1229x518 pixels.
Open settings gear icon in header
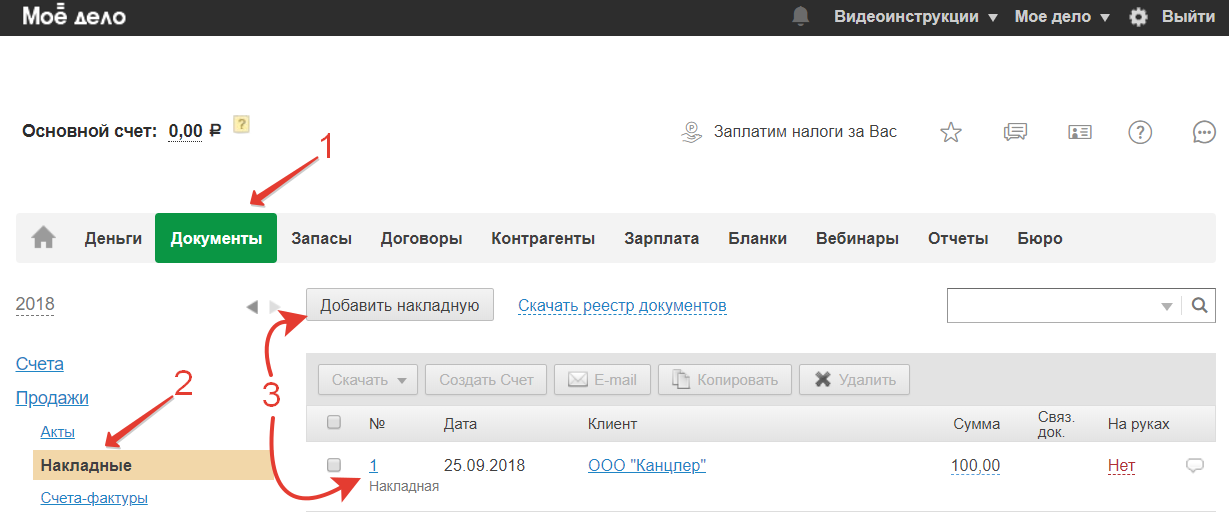pyautogui.click(x=1138, y=17)
